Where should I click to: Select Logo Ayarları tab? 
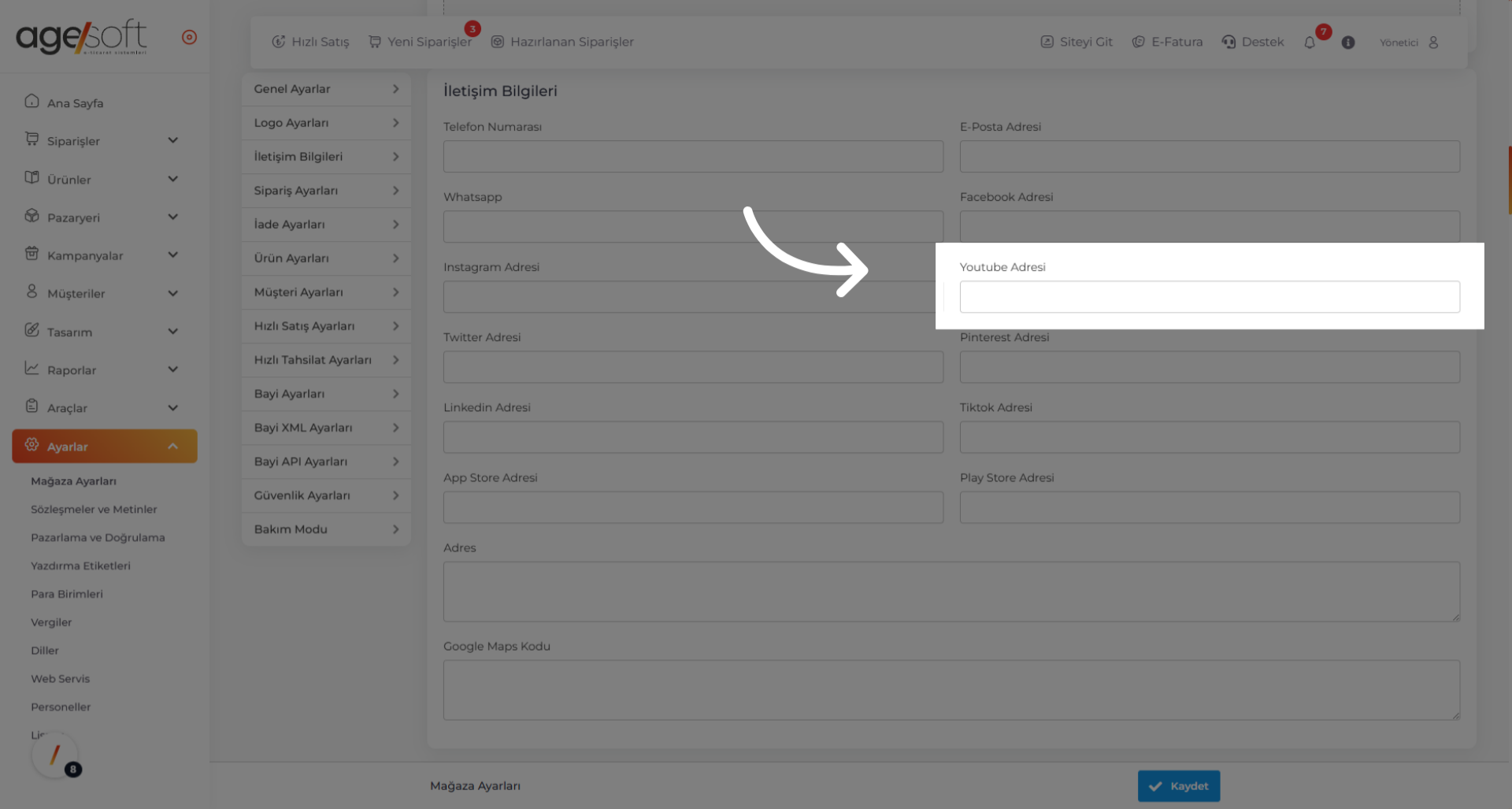coord(326,123)
